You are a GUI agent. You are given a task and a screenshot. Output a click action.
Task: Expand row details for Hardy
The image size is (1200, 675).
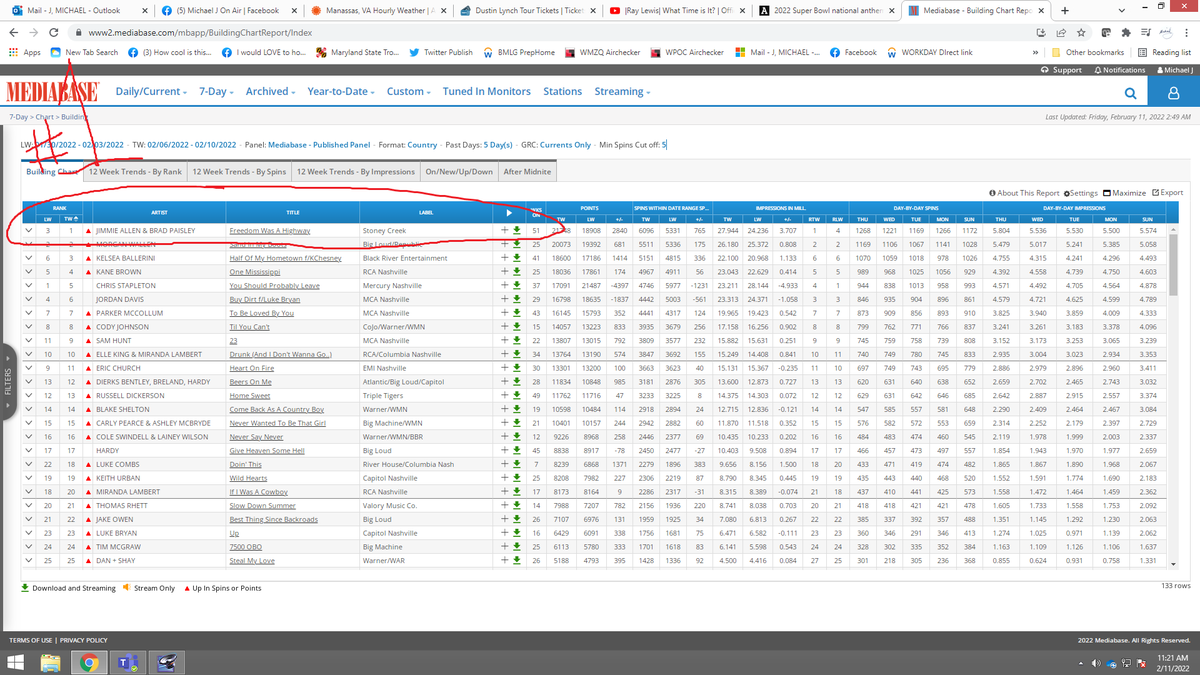pos(29,451)
